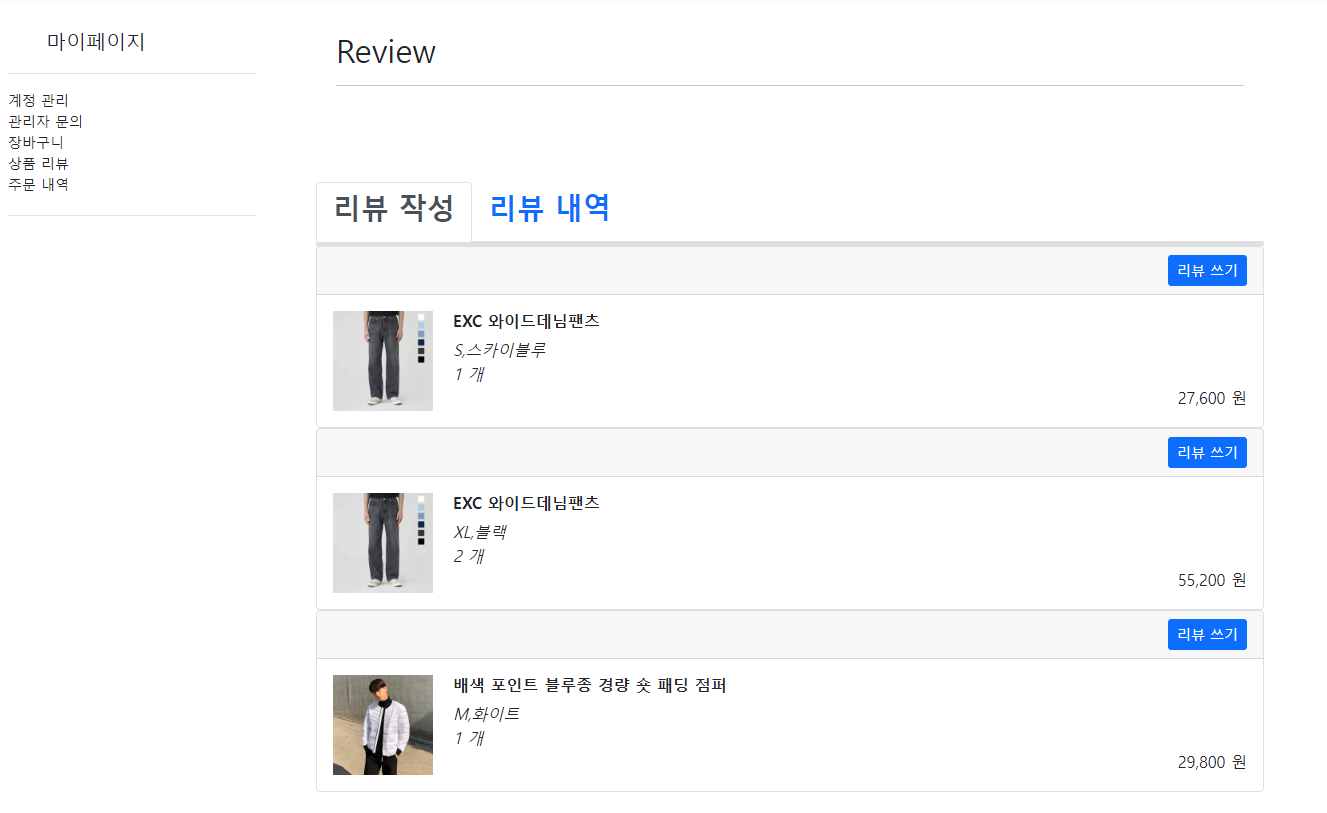Click the white padding jumper thumbnail

(x=383, y=725)
